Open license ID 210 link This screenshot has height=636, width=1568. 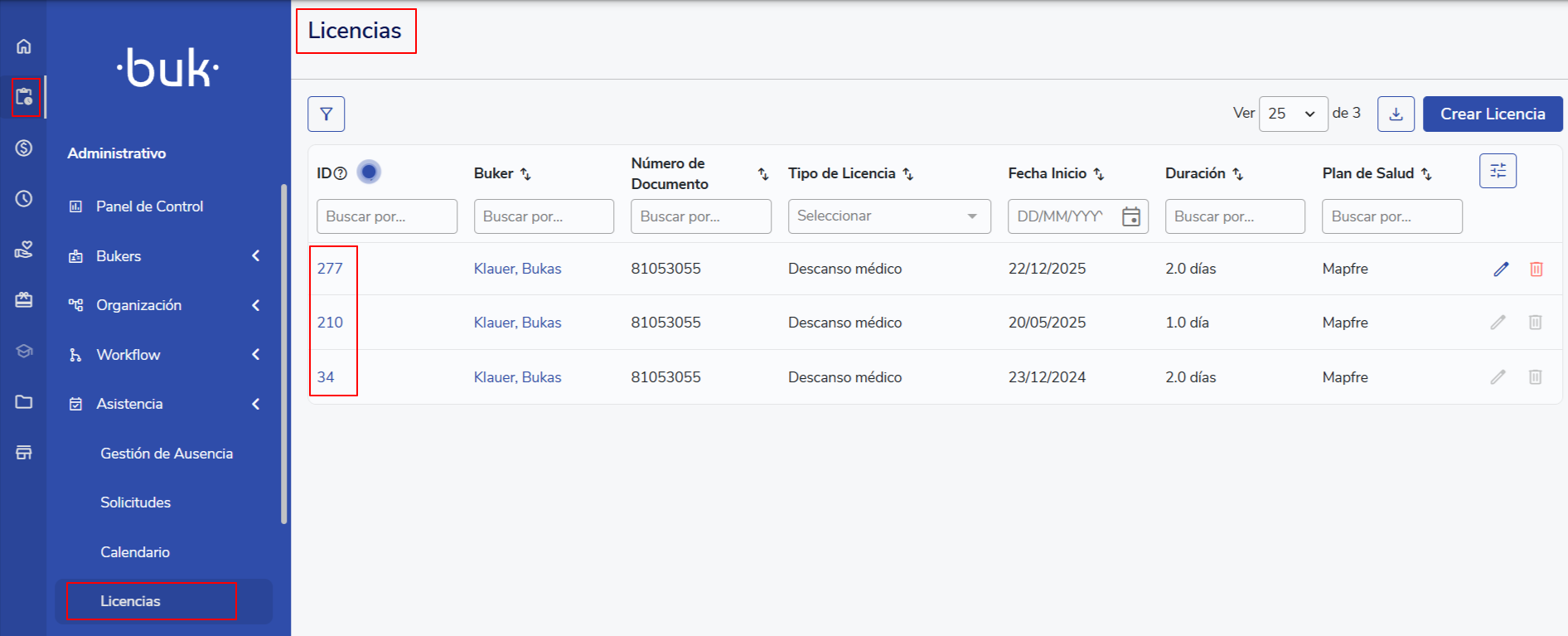pos(330,323)
